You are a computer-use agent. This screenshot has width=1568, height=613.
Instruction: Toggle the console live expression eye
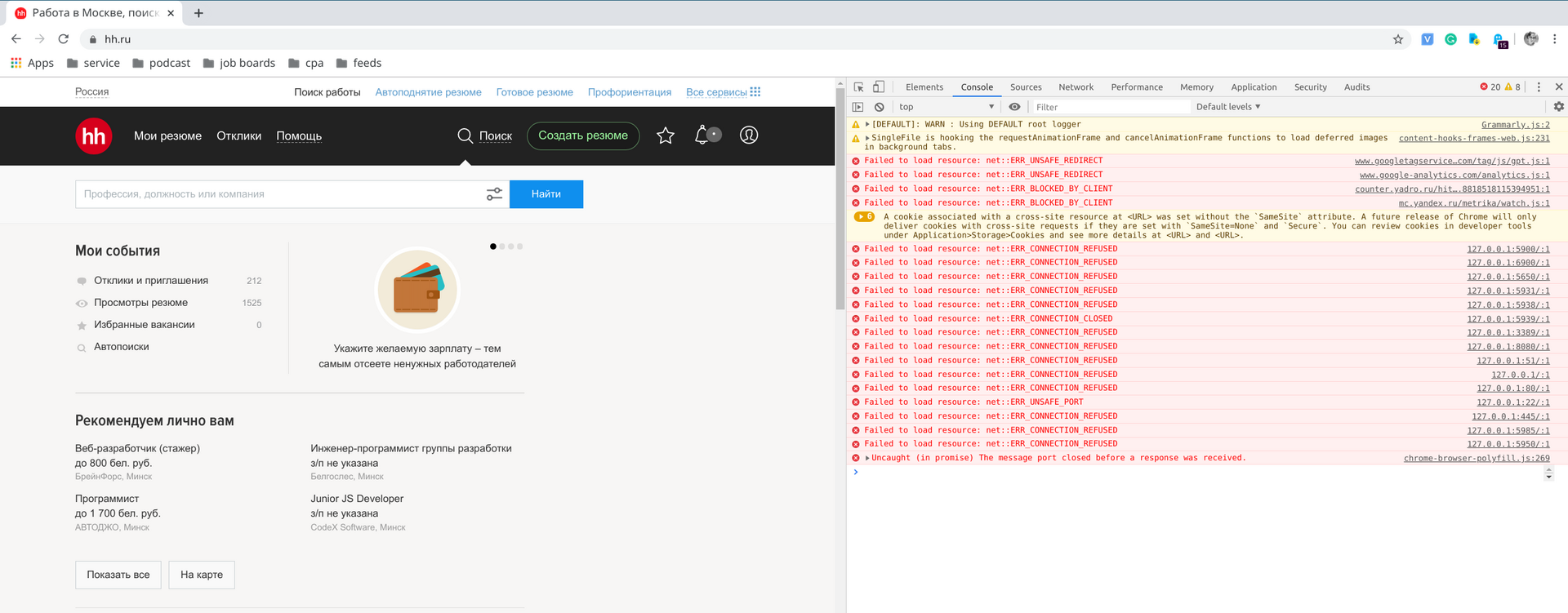point(1014,107)
